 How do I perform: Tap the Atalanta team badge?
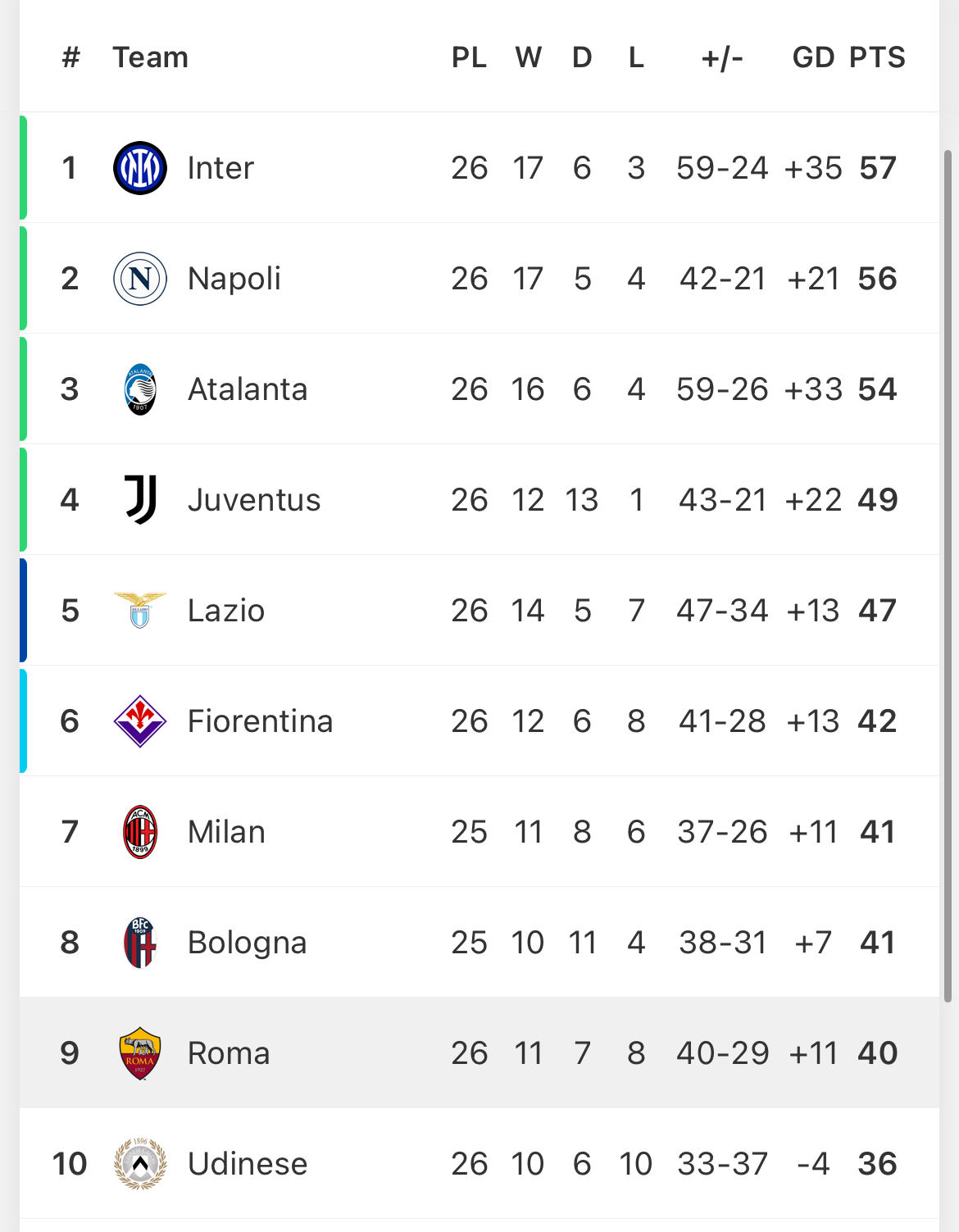[x=140, y=389]
